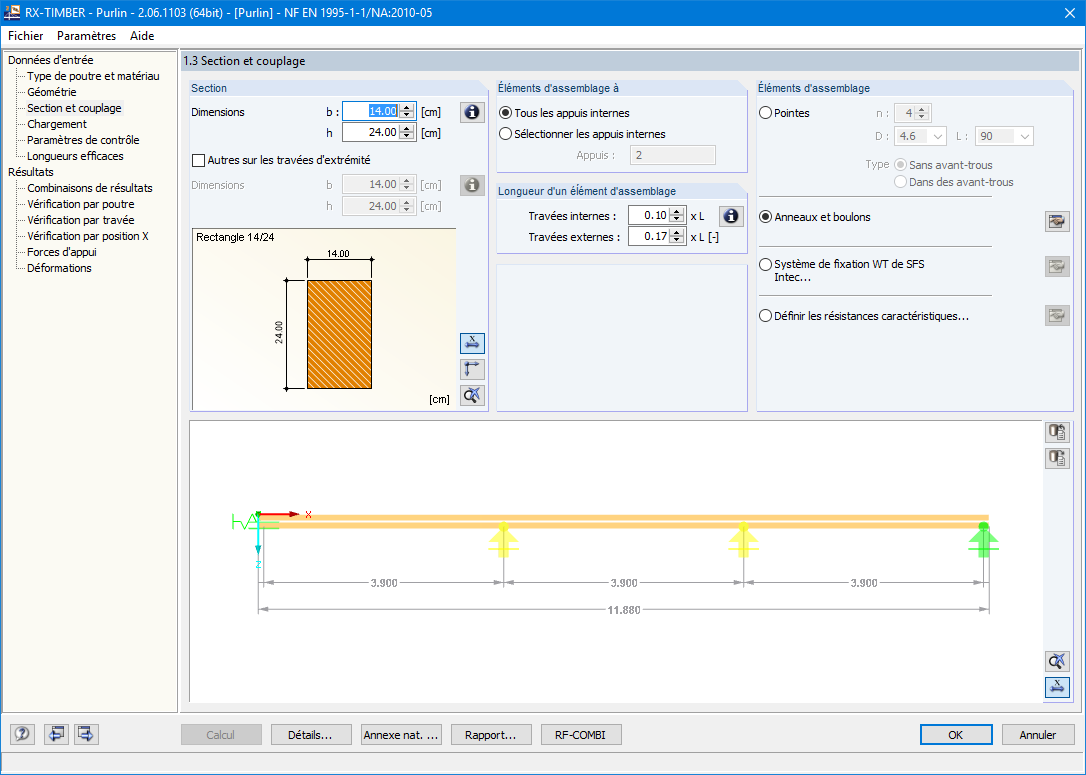1086x775 pixels.
Task: Click the Travées internes value field
Action: tap(649, 215)
